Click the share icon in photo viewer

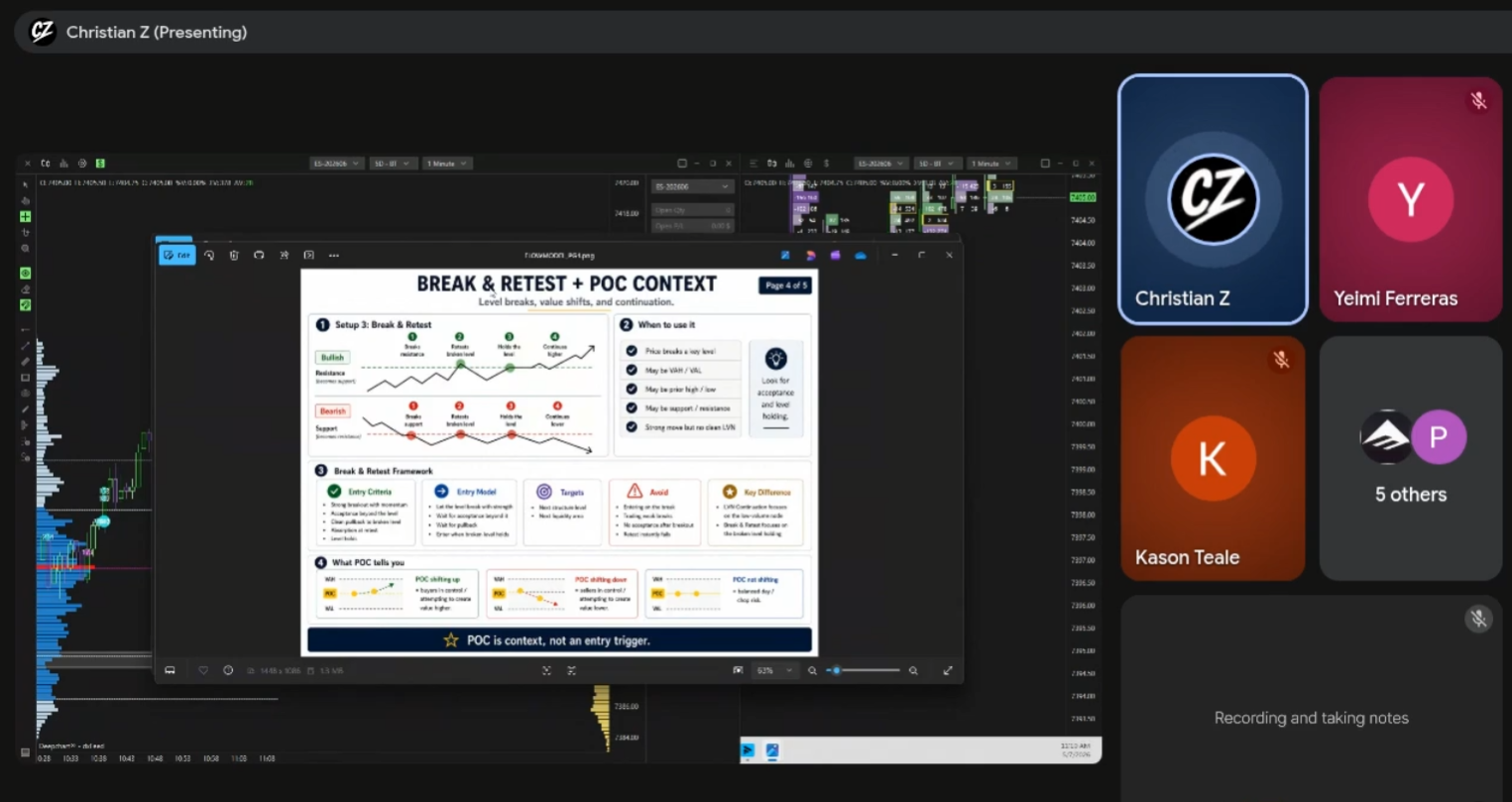[x=284, y=255]
